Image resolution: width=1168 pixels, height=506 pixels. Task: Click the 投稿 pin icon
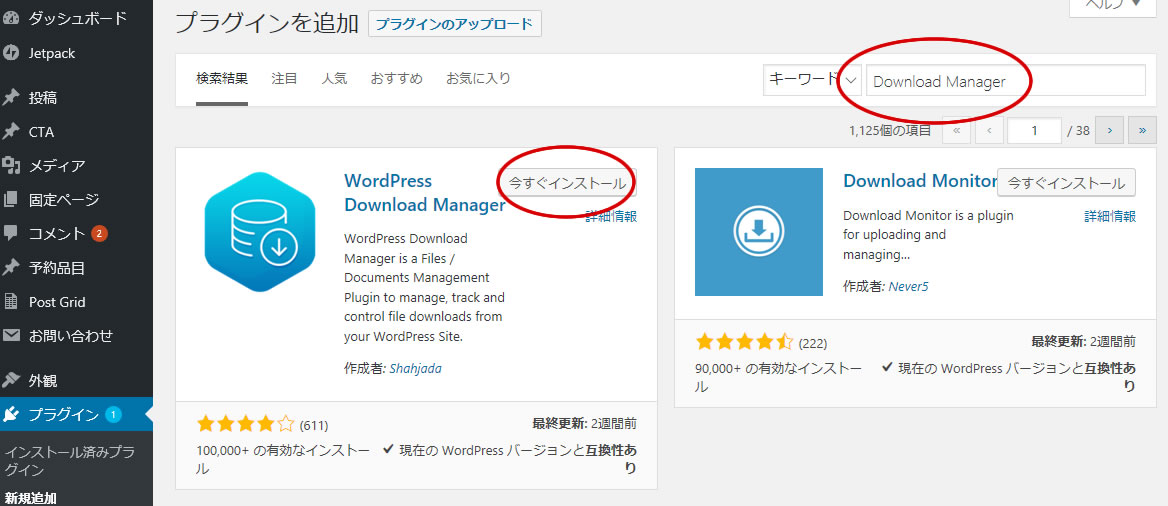[x=11, y=98]
